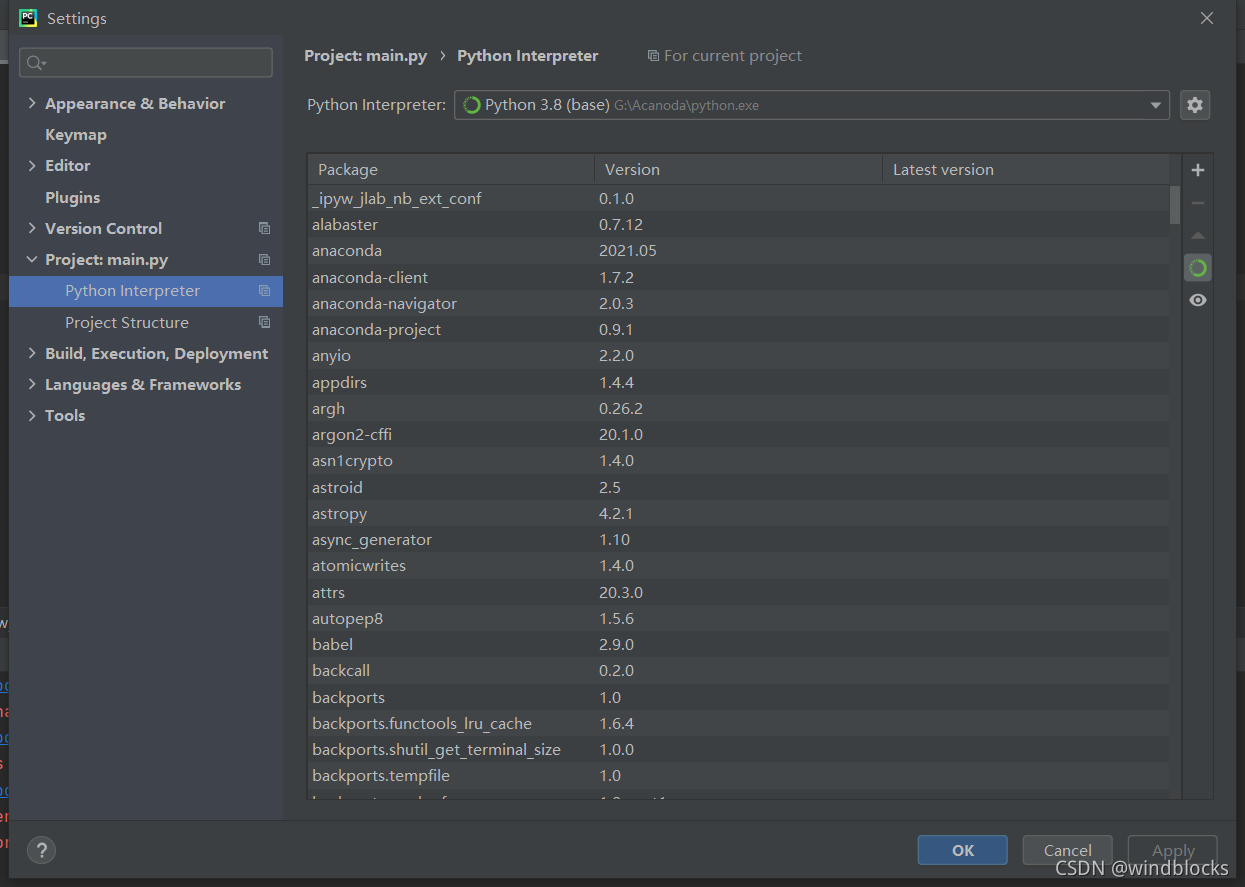Click the copy icon beside Project: main.py
The height and width of the screenshot is (887, 1245).
pyautogui.click(x=264, y=259)
